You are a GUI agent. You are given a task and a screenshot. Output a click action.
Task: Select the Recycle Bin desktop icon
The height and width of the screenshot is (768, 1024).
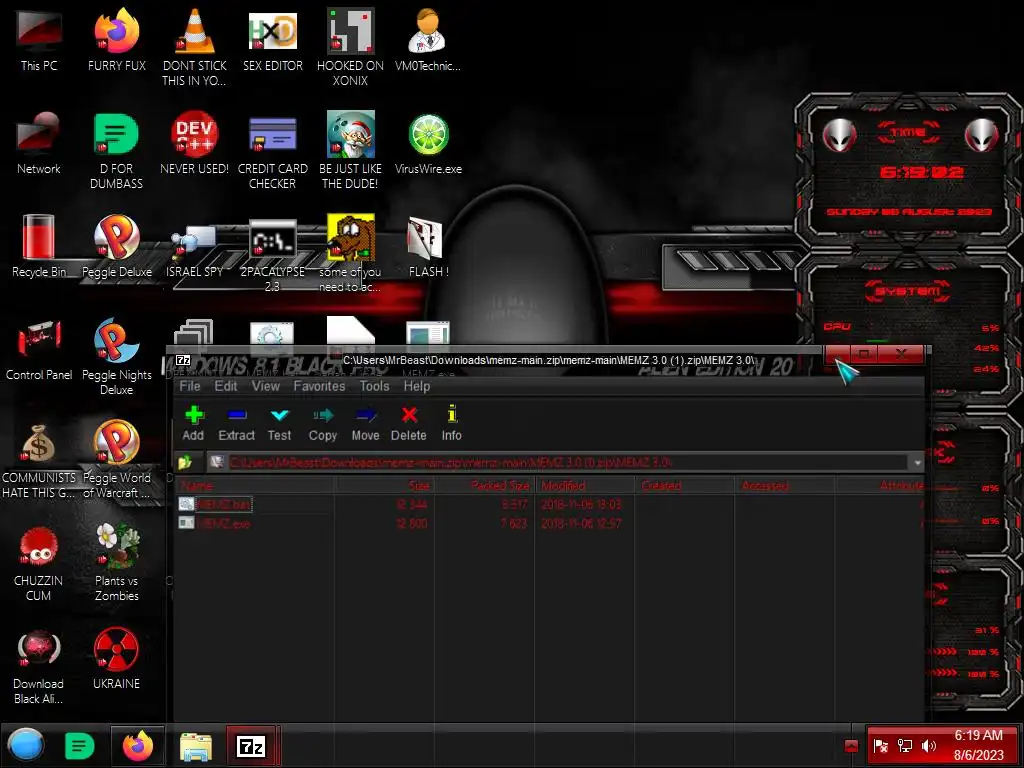39,247
